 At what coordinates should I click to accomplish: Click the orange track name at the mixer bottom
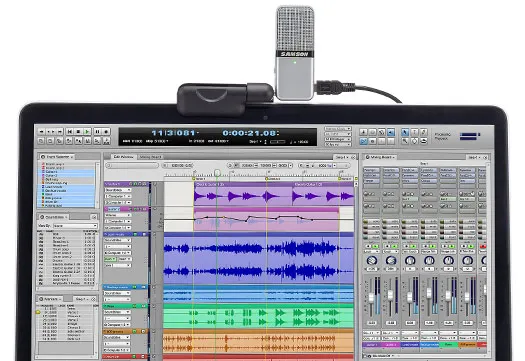[467, 345]
